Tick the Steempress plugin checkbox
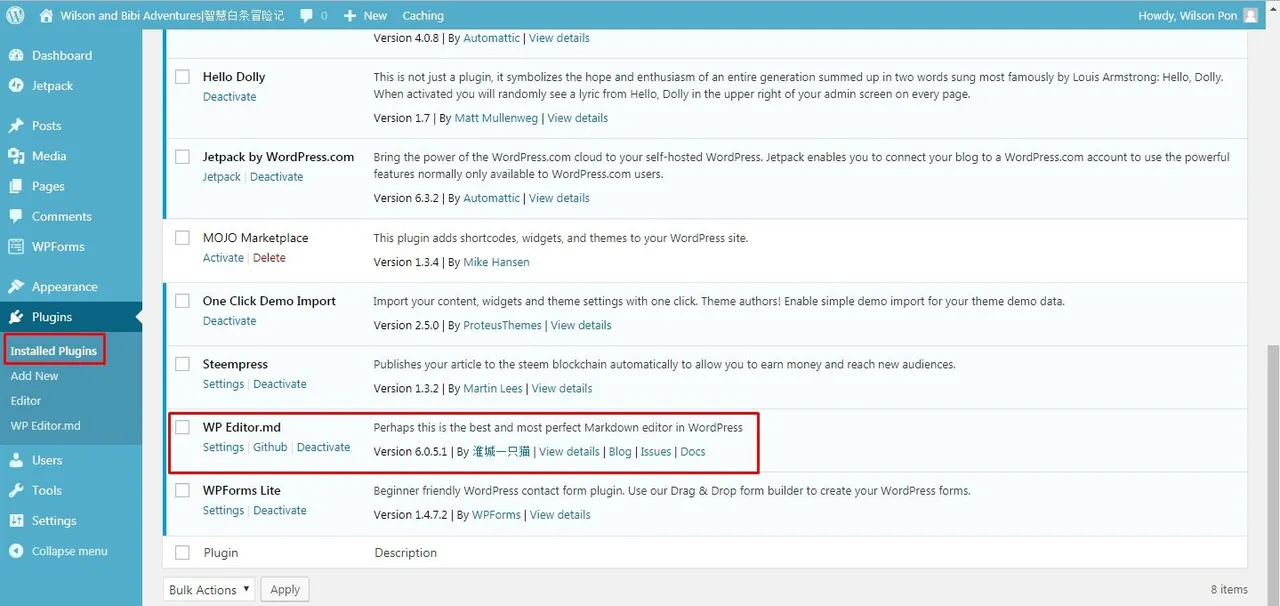The height and width of the screenshot is (606, 1280). pyautogui.click(x=182, y=363)
